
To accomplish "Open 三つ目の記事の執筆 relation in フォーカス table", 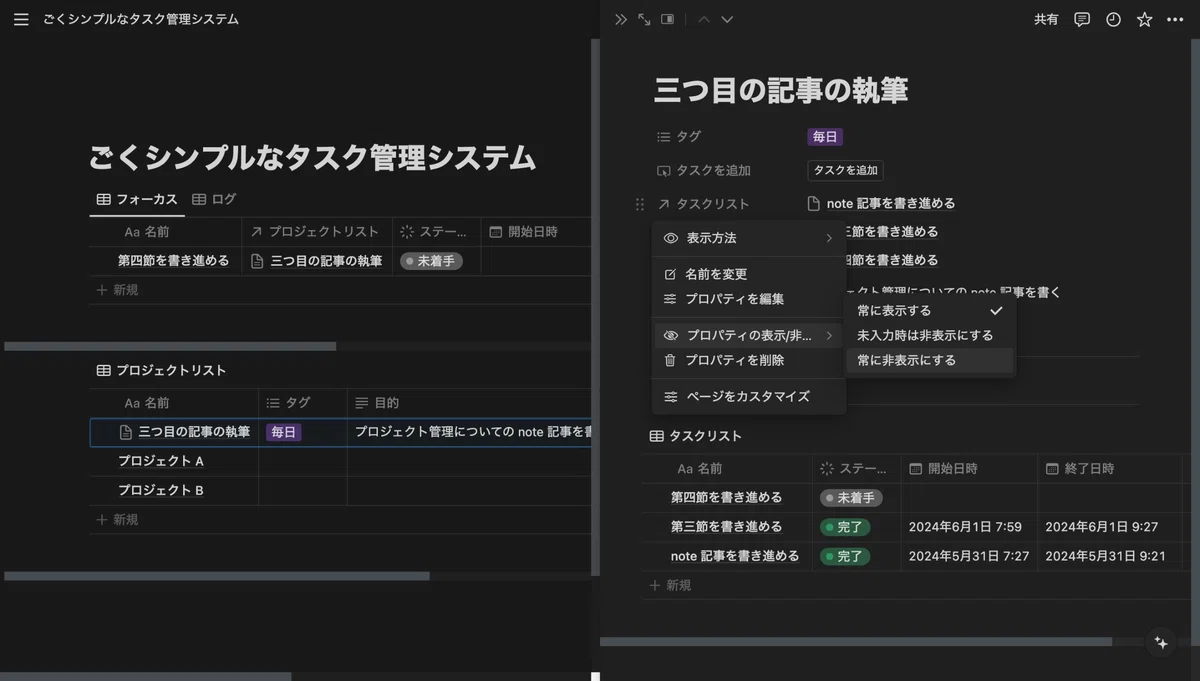I will (x=317, y=261).
